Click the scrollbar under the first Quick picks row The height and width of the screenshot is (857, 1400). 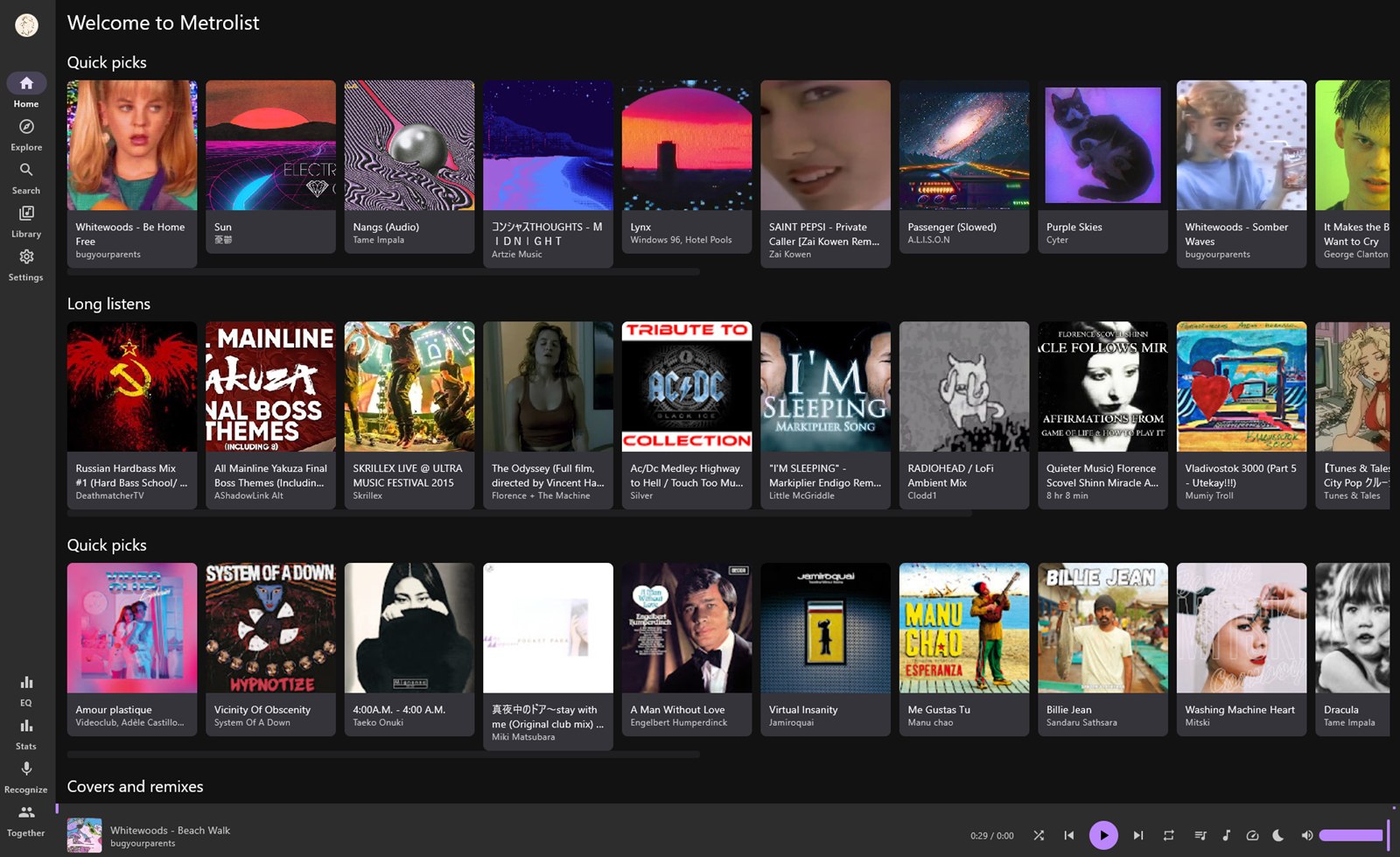tap(383, 272)
